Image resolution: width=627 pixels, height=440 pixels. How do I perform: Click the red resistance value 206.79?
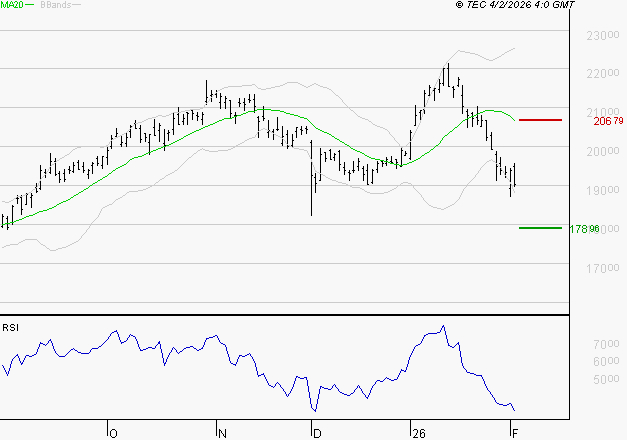[x=608, y=121]
